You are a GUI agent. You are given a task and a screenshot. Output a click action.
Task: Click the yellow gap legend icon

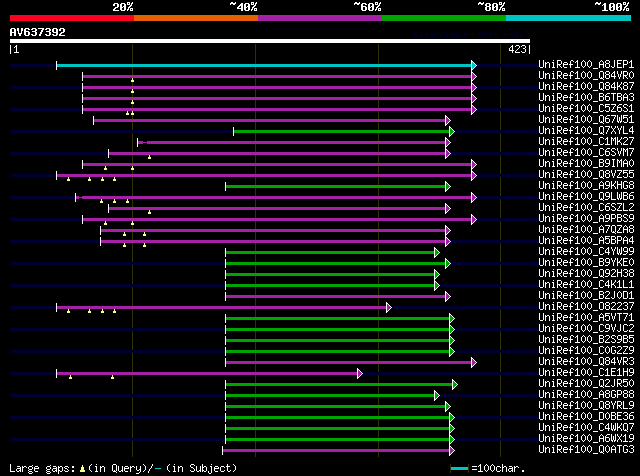pos(82,469)
